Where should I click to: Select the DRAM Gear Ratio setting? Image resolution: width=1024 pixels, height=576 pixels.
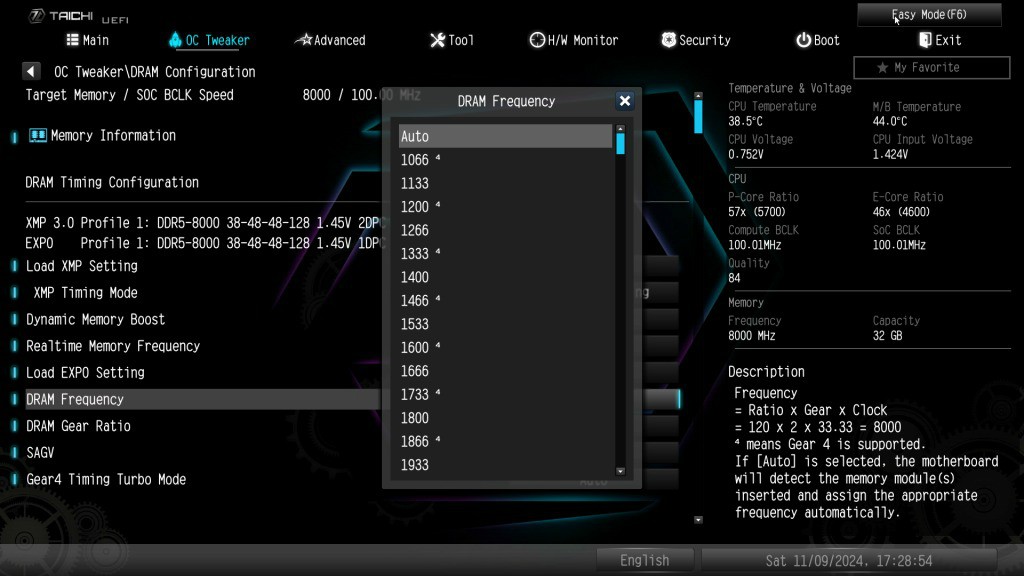point(78,426)
